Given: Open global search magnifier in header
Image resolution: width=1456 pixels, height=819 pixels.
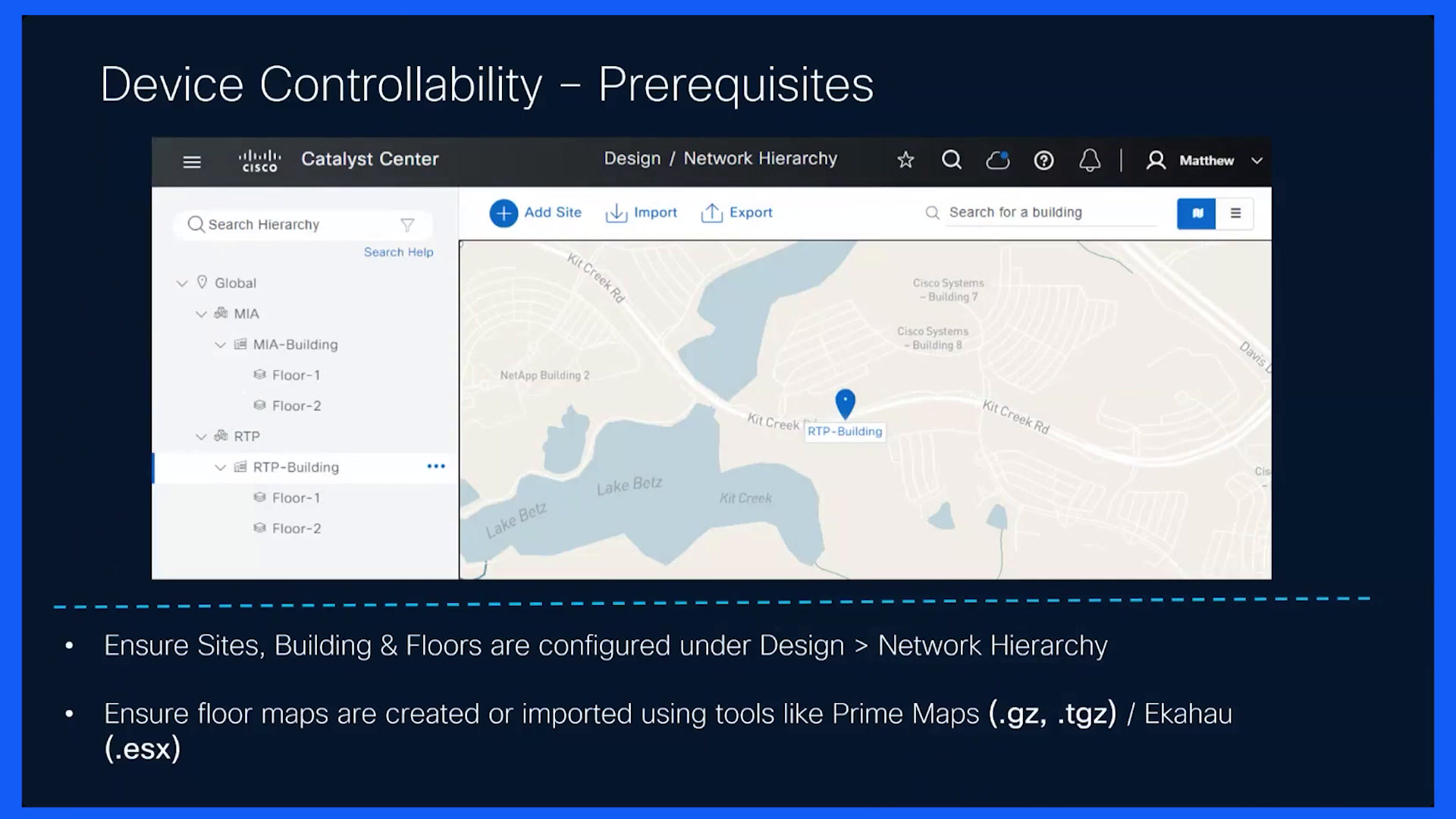Looking at the screenshot, I should point(952,160).
